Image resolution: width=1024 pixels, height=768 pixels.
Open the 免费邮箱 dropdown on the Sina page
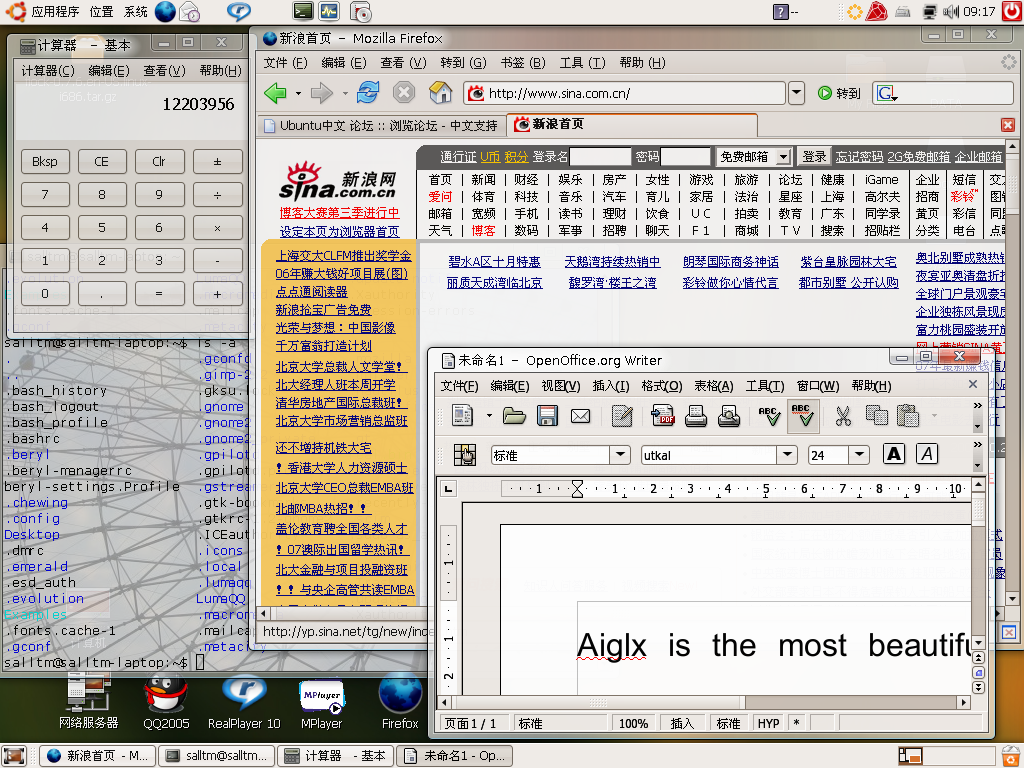tap(783, 157)
